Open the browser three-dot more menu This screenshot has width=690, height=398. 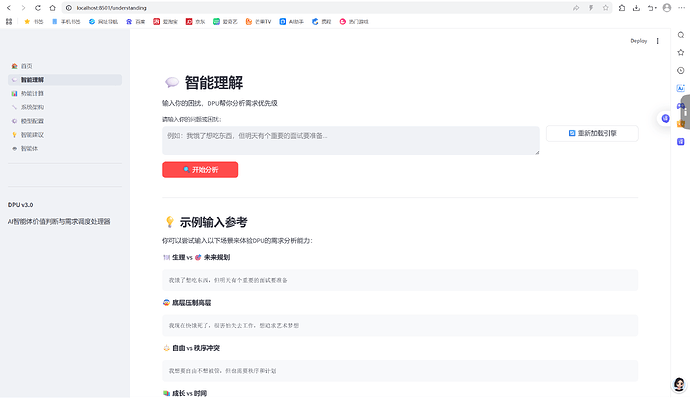682,8
